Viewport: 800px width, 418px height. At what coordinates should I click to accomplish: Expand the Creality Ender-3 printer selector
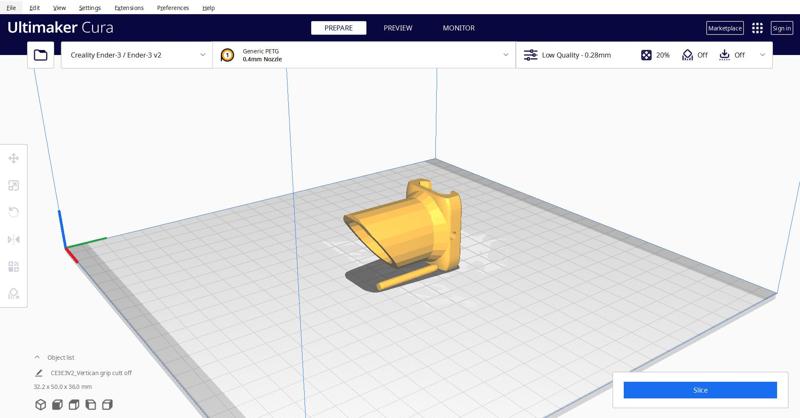coord(137,55)
